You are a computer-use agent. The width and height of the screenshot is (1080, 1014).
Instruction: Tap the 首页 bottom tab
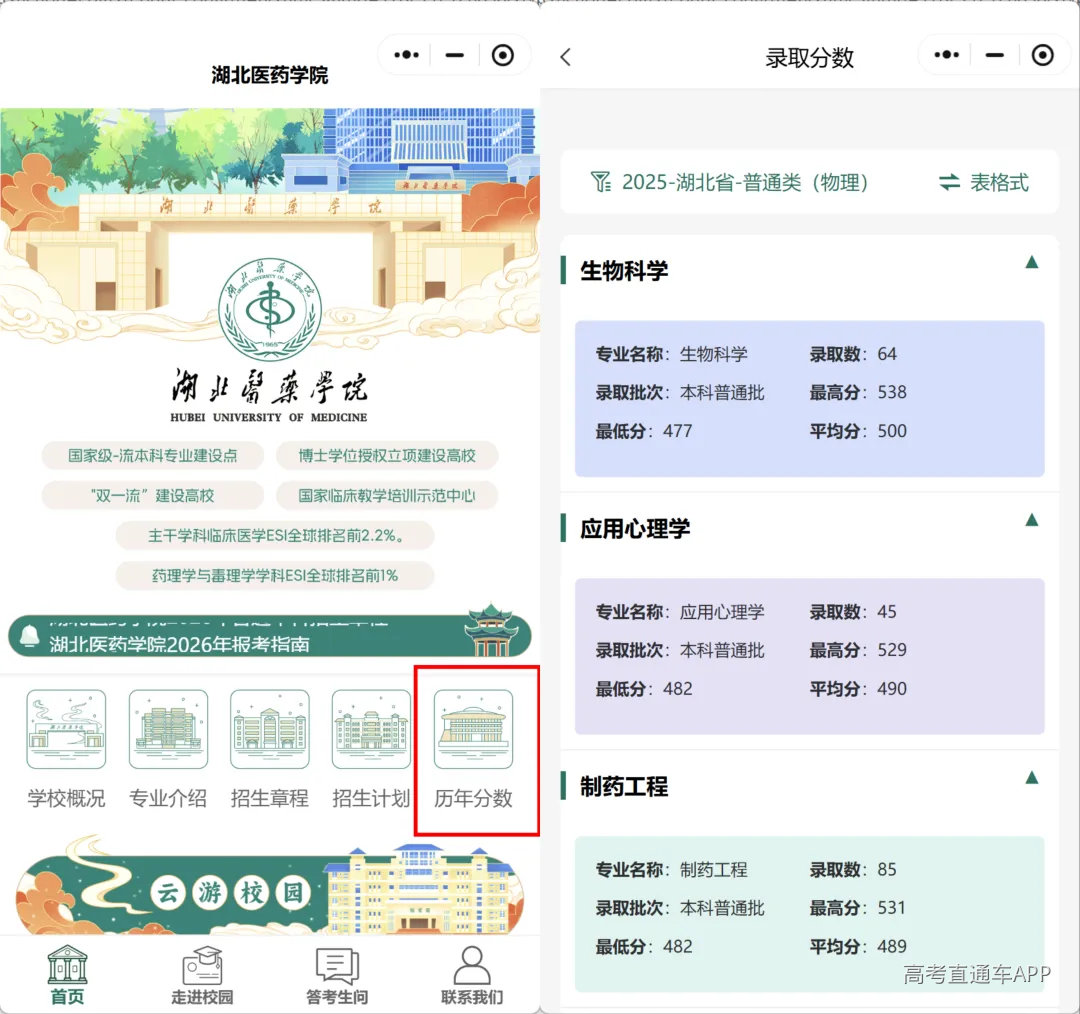tap(67, 975)
